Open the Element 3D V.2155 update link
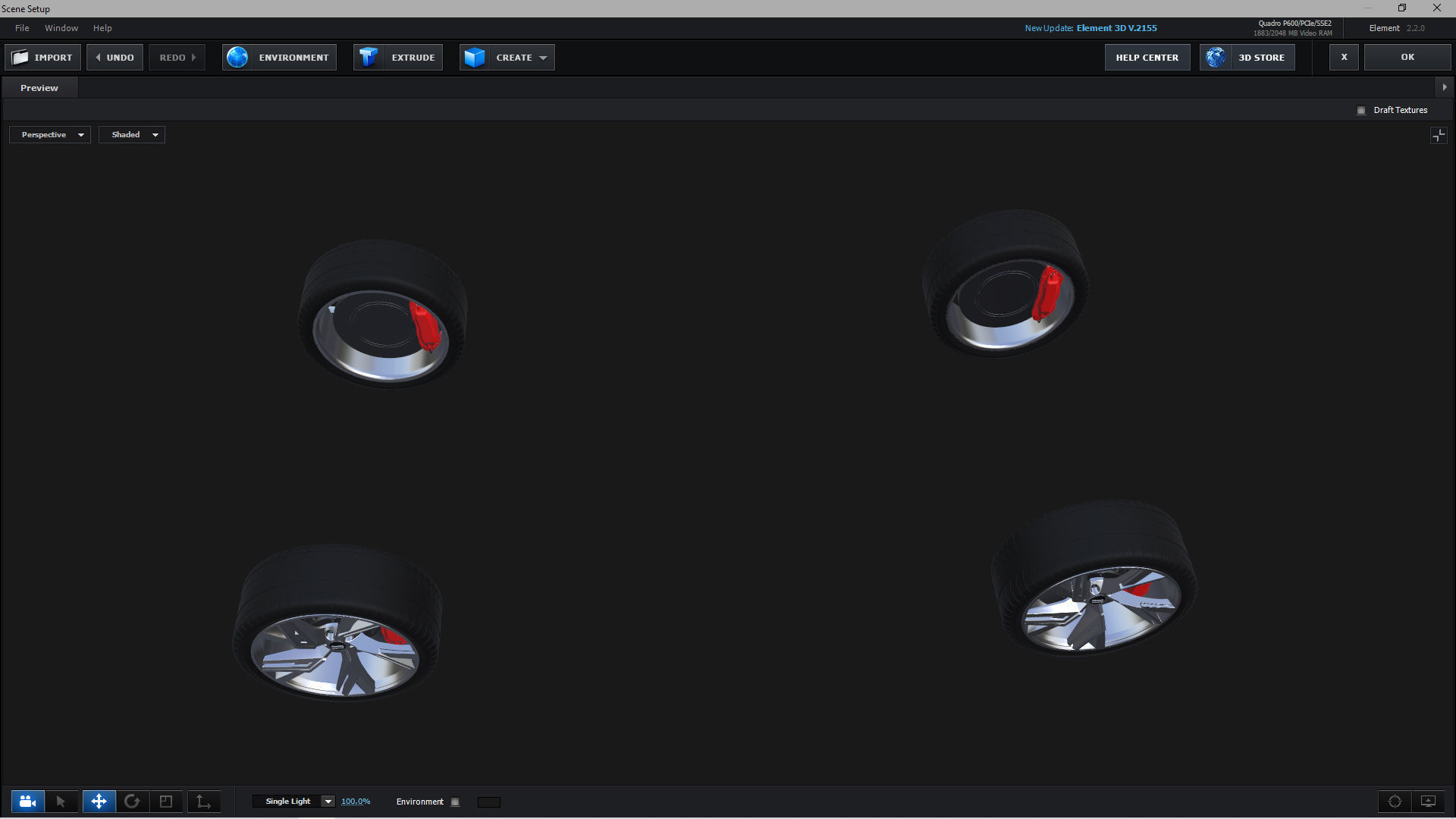This screenshot has height=819, width=1456. tap(1116, 28)
